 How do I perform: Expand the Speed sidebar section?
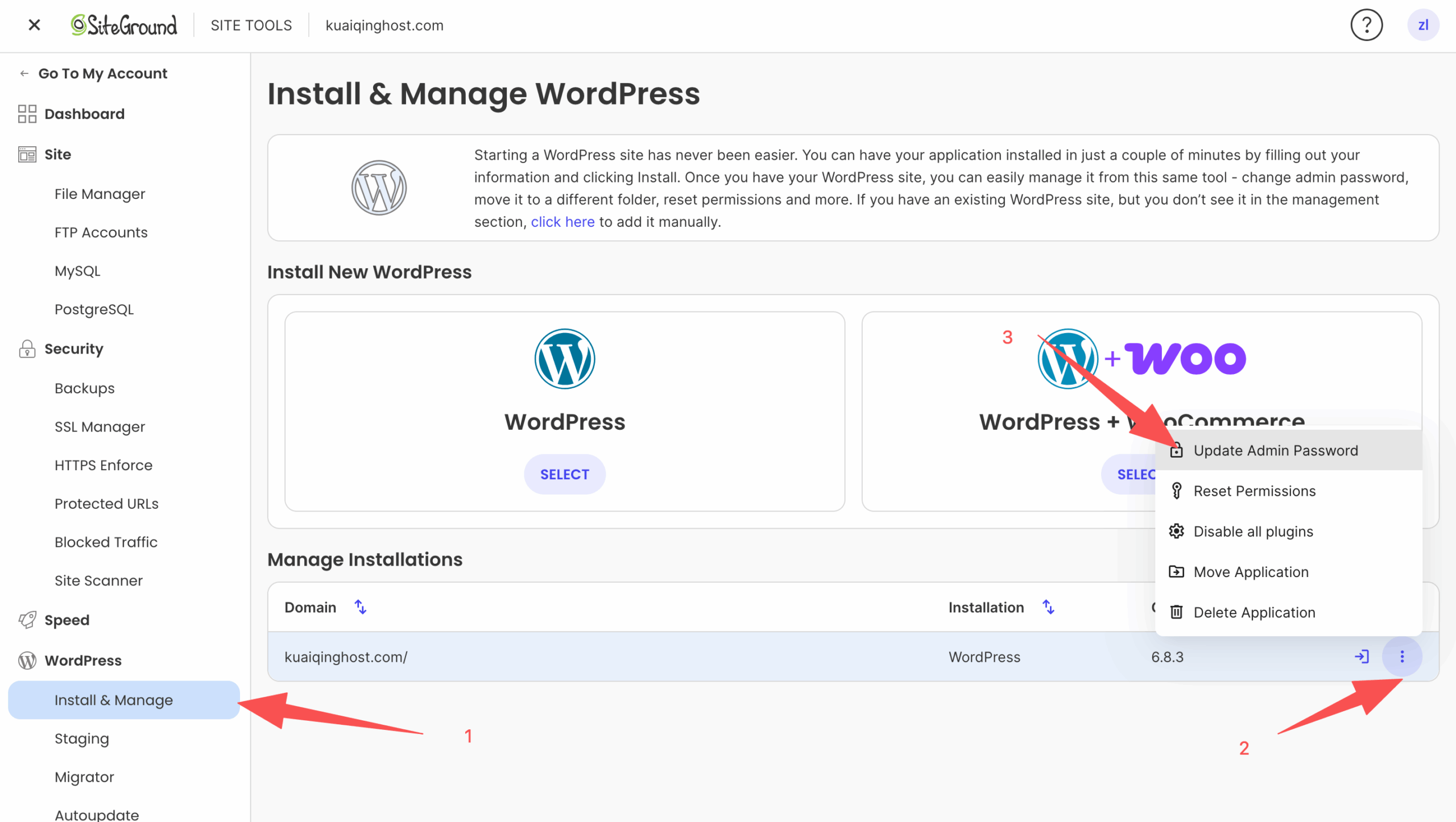click(x=67, y=620)
